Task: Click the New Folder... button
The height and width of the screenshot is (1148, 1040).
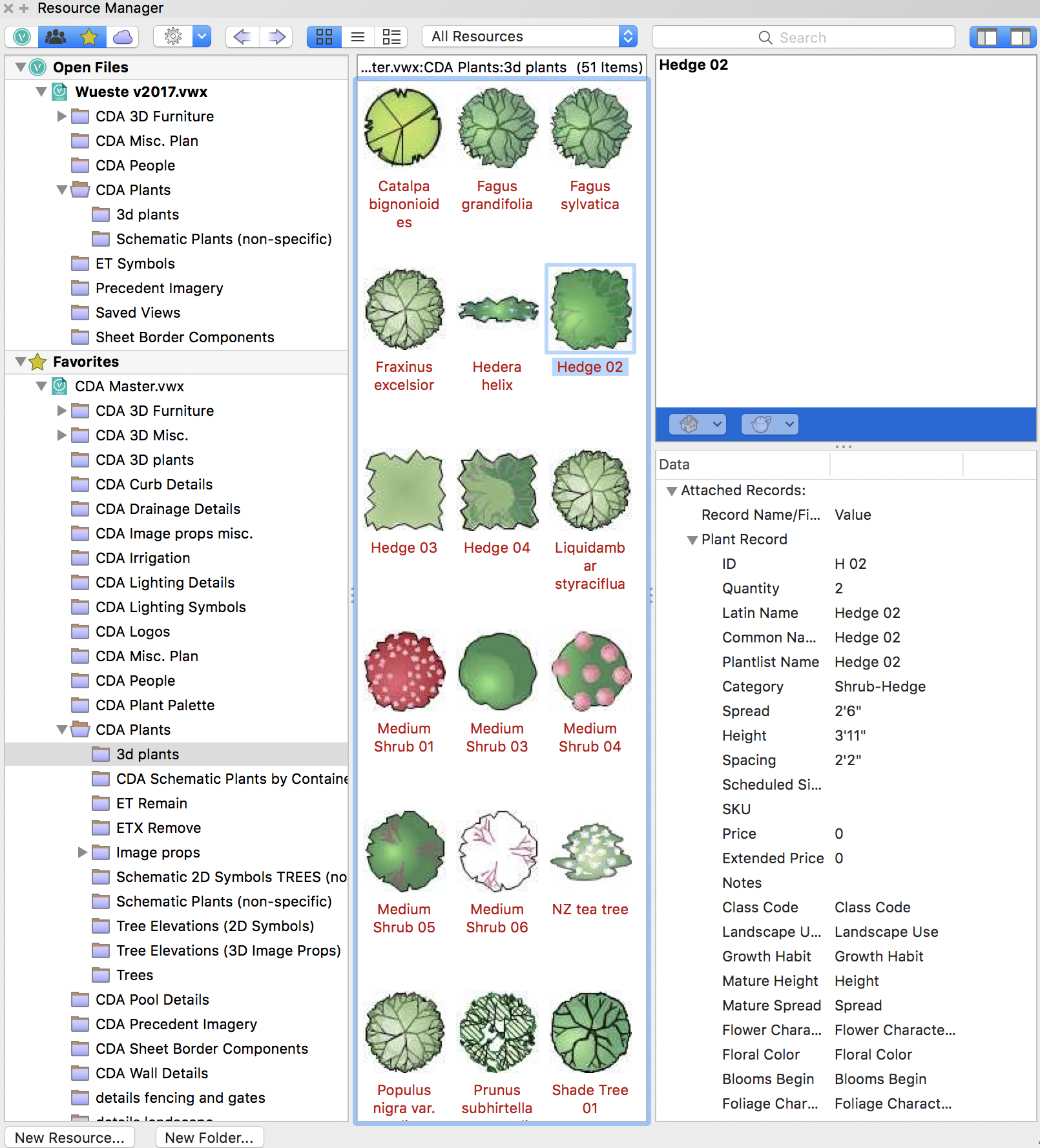Action: 209,1138
